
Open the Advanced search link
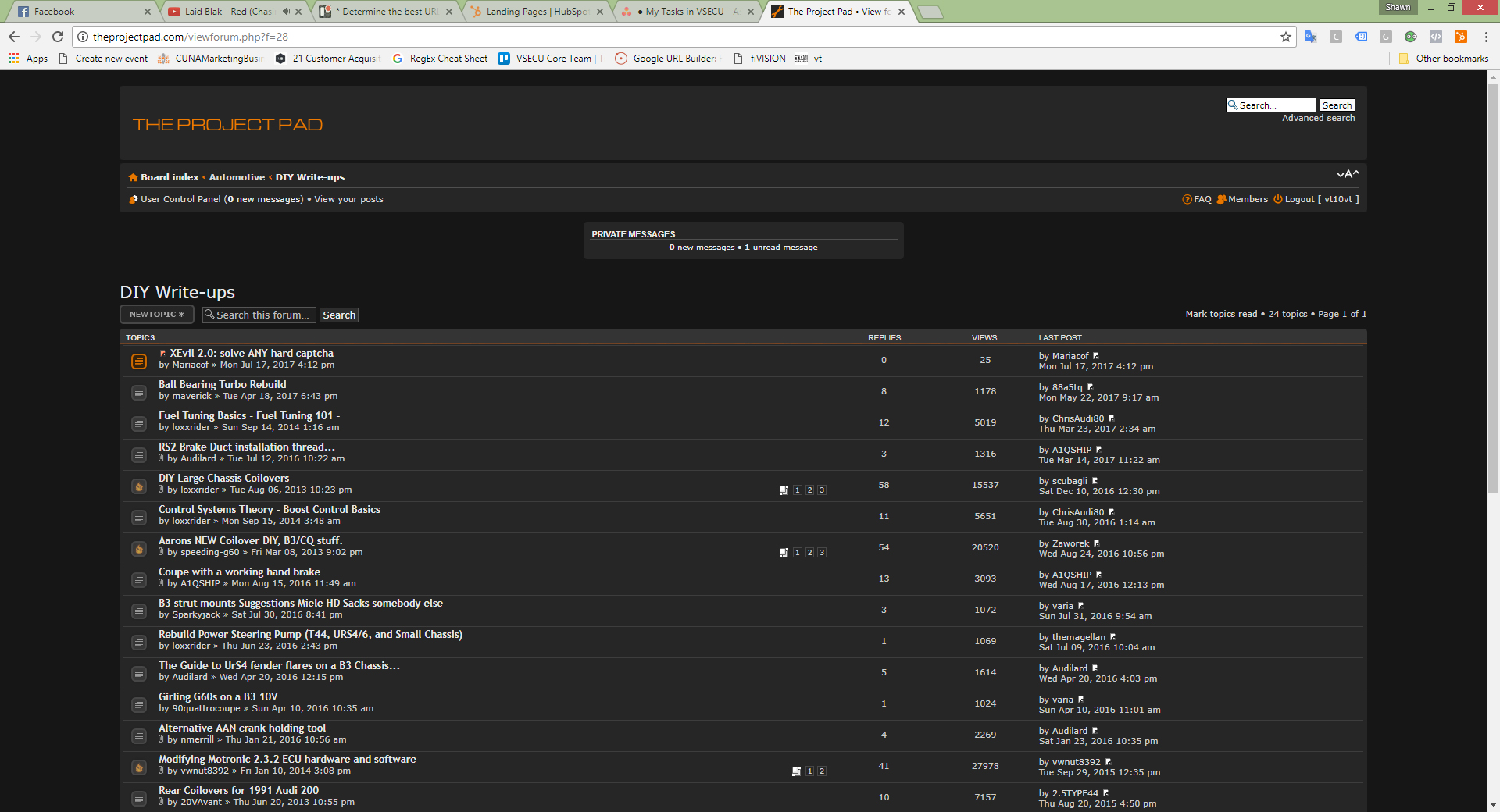[1319, 117]
